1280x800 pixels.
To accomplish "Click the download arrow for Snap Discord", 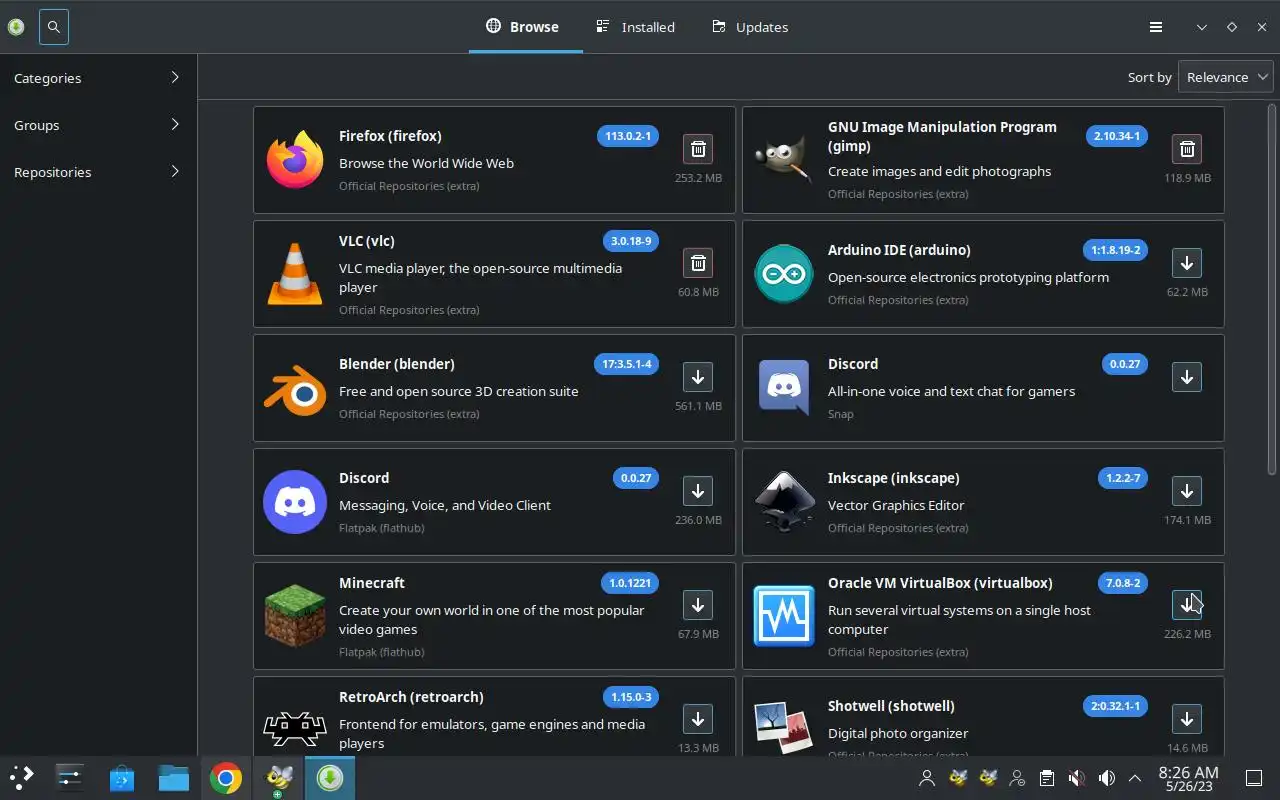I will (1187, 377).
